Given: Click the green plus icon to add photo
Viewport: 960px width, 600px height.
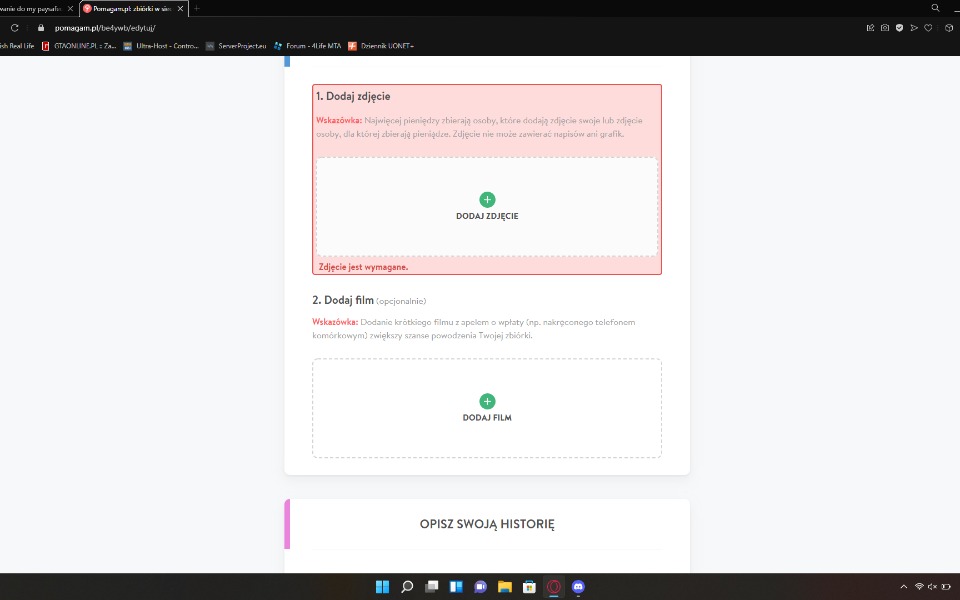Looking at the screenshot, I should pyautogui.click(x=487, y=199).
